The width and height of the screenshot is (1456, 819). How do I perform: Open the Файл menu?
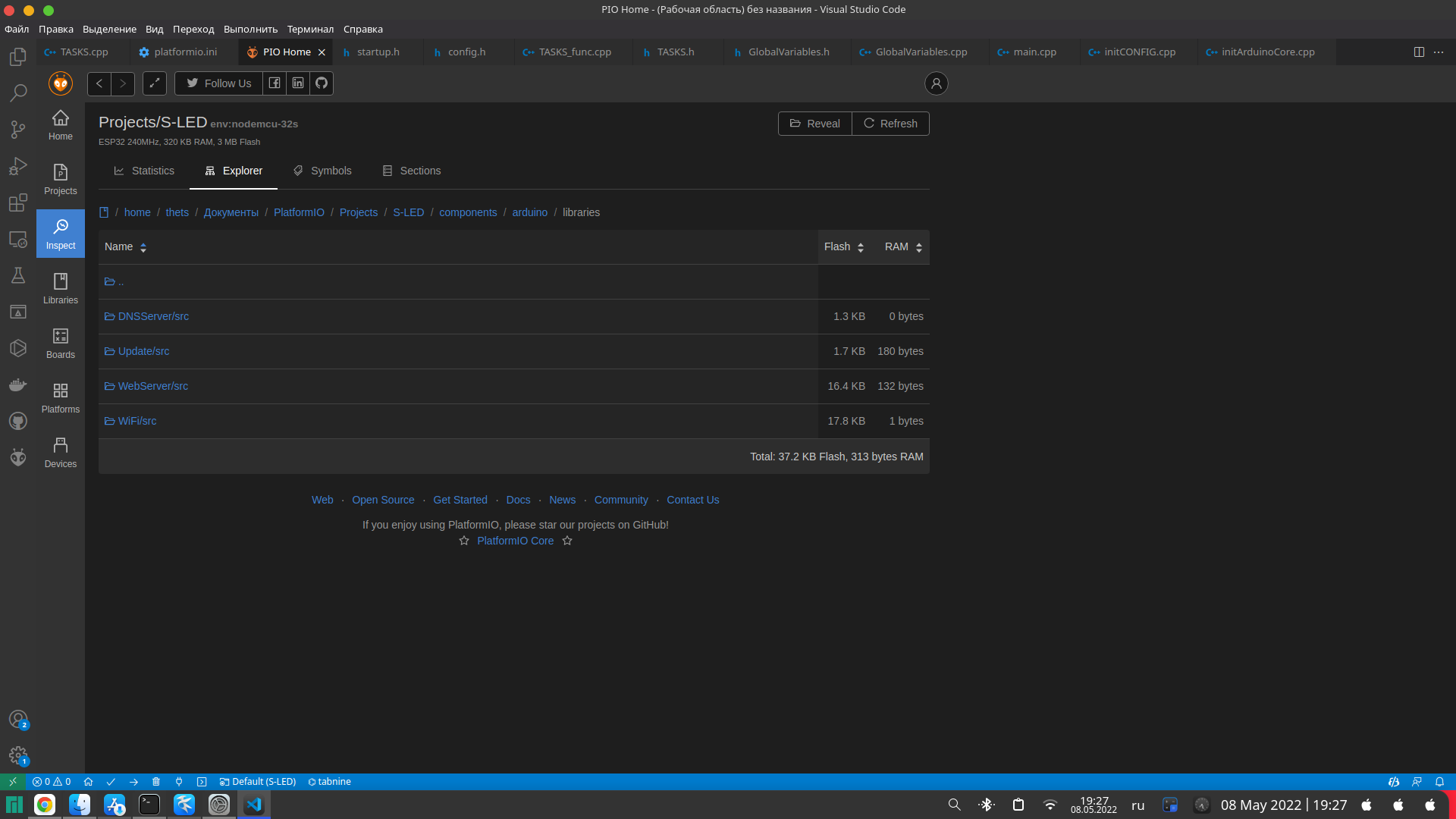point(17,30)
